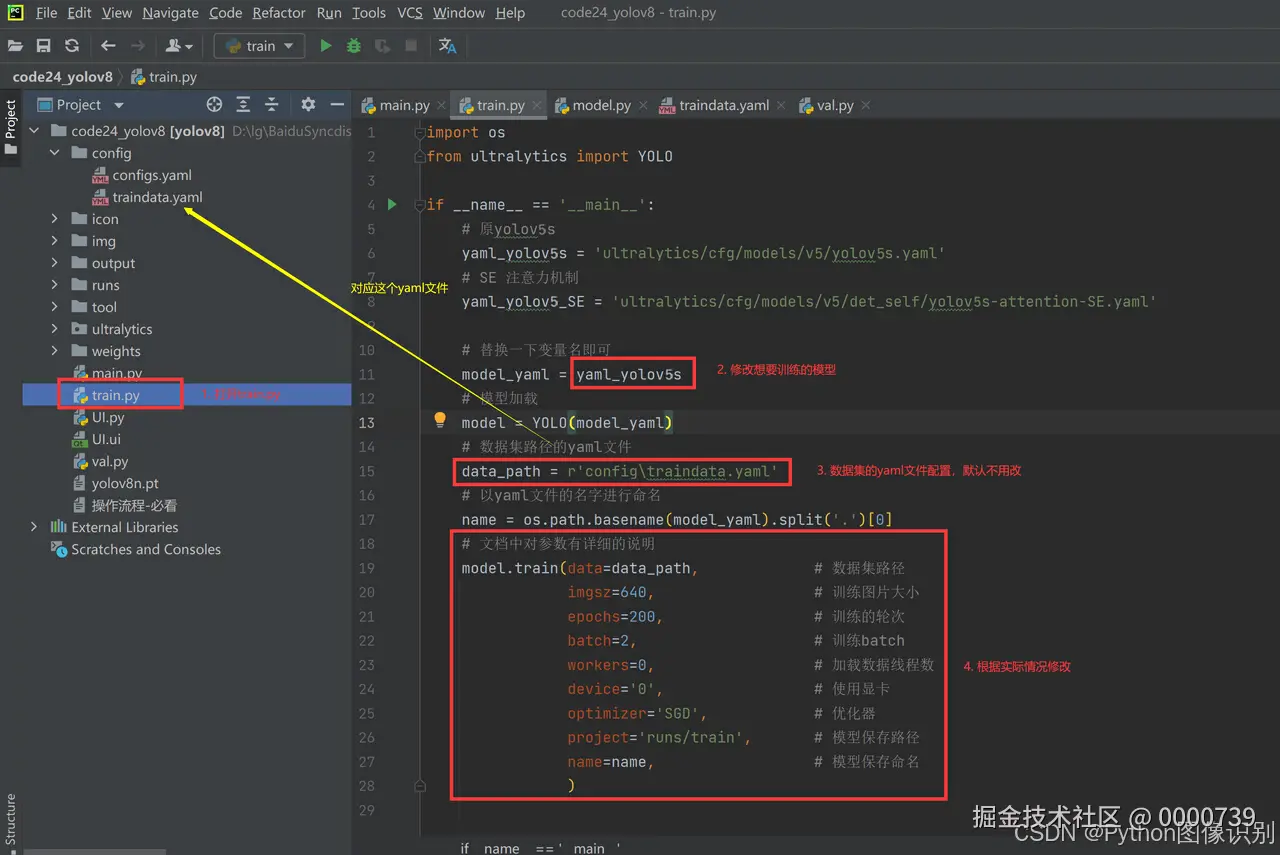Click the Select Opened File target icon
The height and width of the screenshot is (855, 1280).
214,105
